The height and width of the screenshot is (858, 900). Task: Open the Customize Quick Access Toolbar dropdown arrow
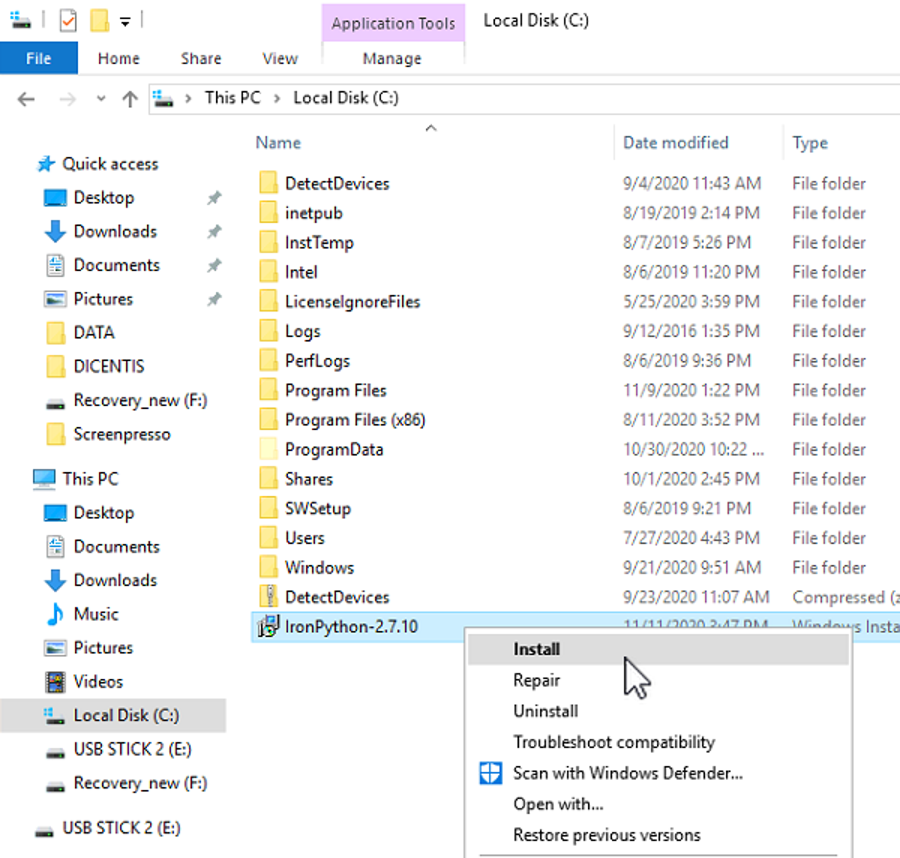point(125,22)
